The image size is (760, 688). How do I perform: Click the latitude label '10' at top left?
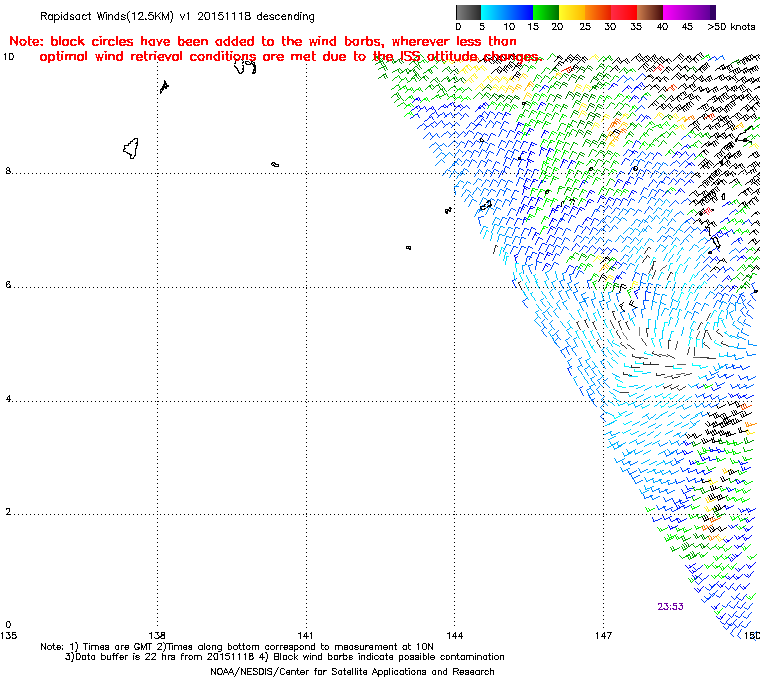click(9, 57)
